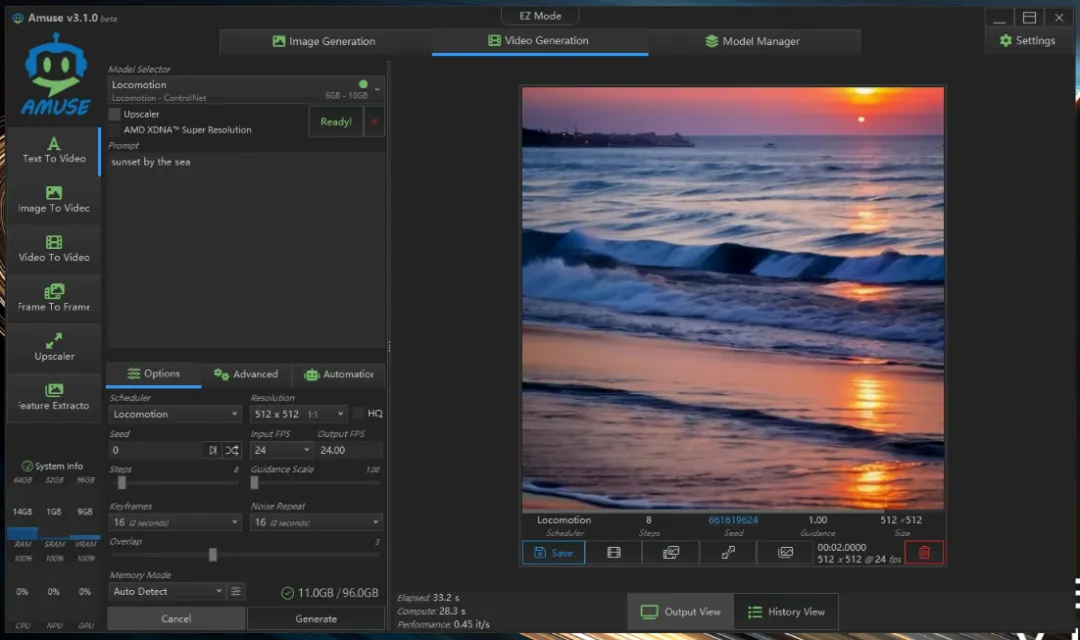Viewport: 1080px width, 640px height.
Task: Select Image To Video in the sidebar
Action: pos(54,199)
